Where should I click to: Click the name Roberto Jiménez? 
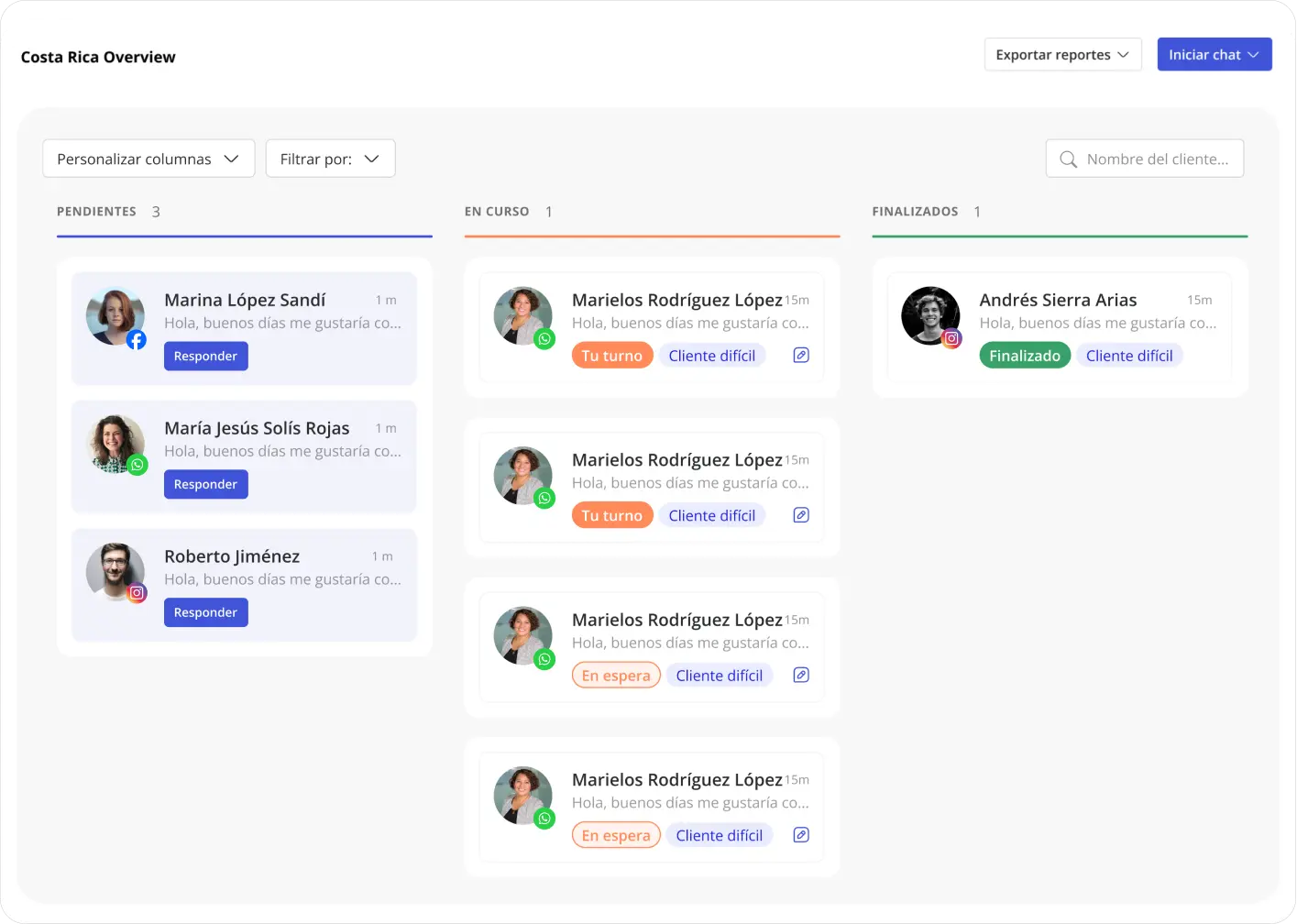[232, 557]
